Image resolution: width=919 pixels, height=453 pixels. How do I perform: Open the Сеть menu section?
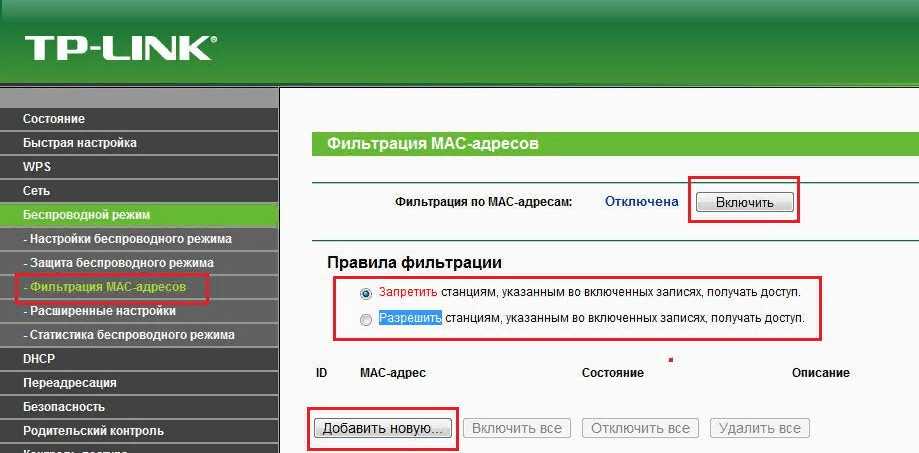tap(36, 191)
